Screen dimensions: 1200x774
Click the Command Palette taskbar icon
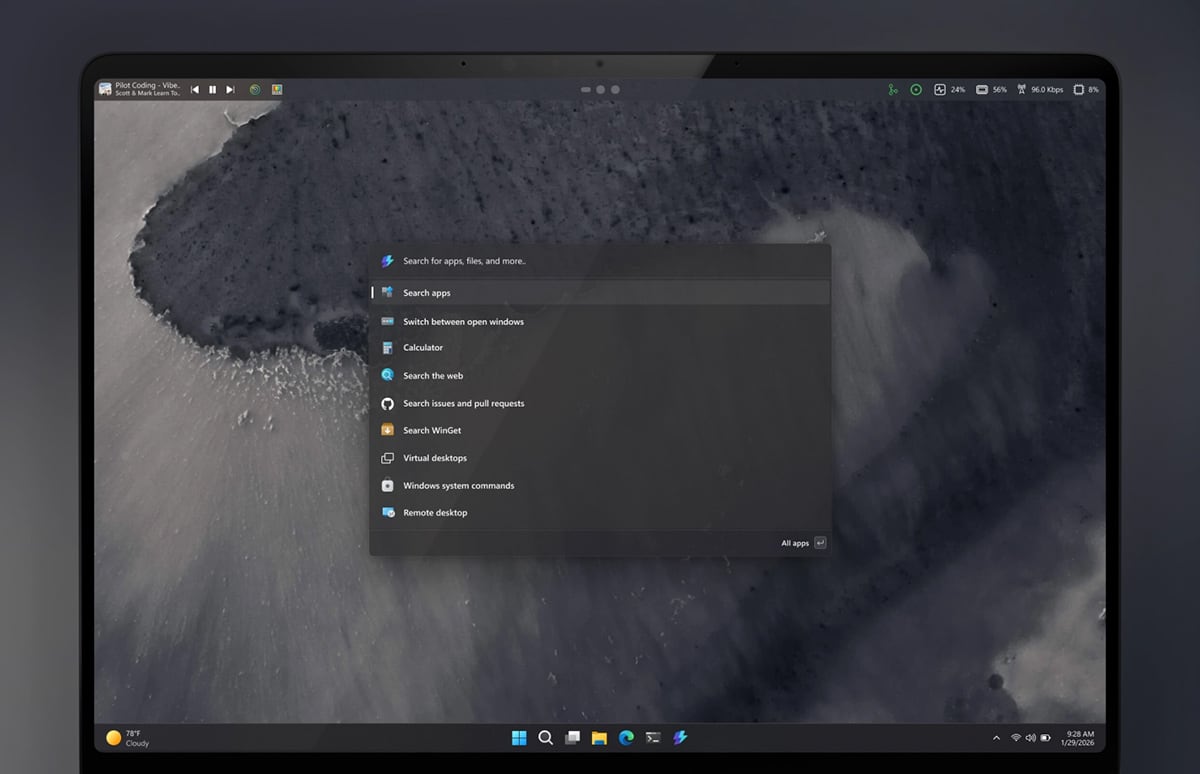click(680, 738)
